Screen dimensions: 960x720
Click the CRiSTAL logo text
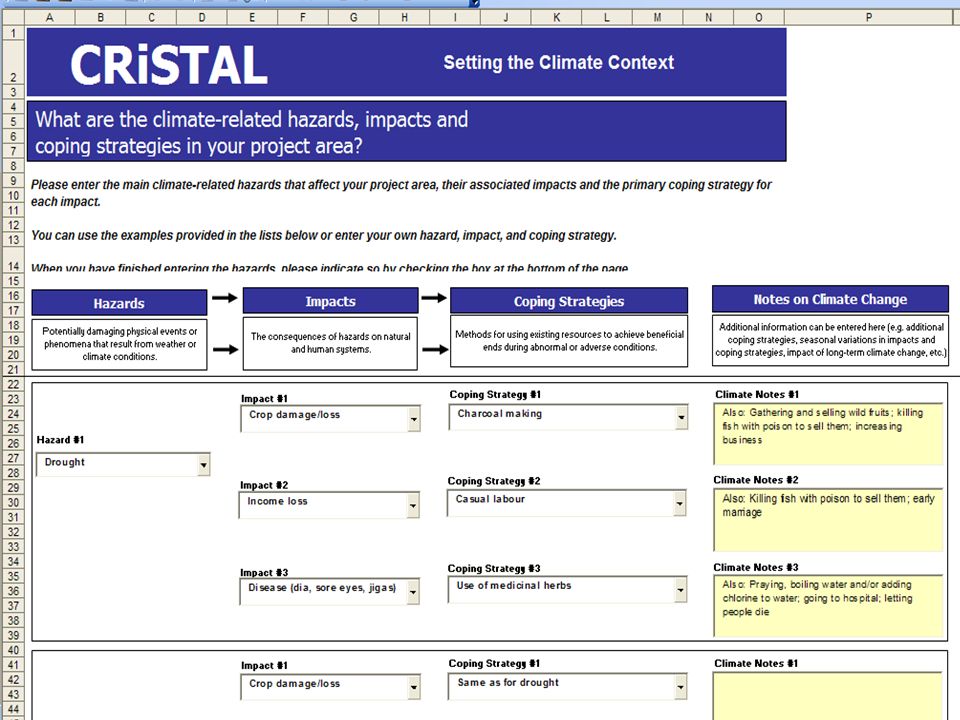tap(169, 64)
